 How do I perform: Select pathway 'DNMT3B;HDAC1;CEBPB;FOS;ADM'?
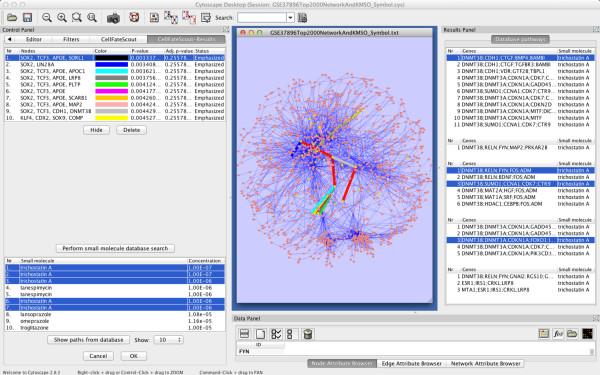[x=521, y=204]
